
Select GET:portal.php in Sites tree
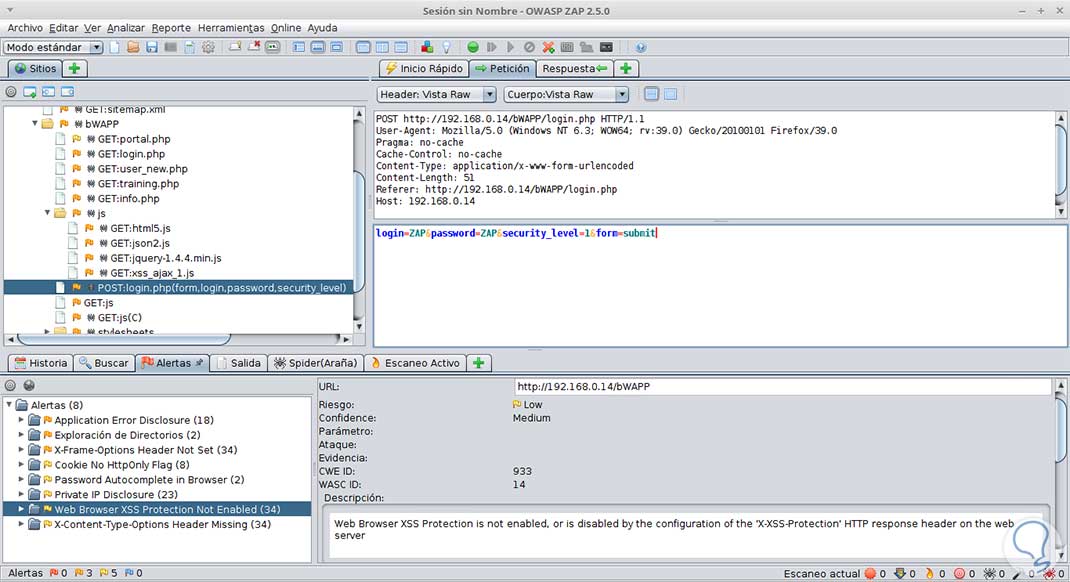tap(134, 139)
